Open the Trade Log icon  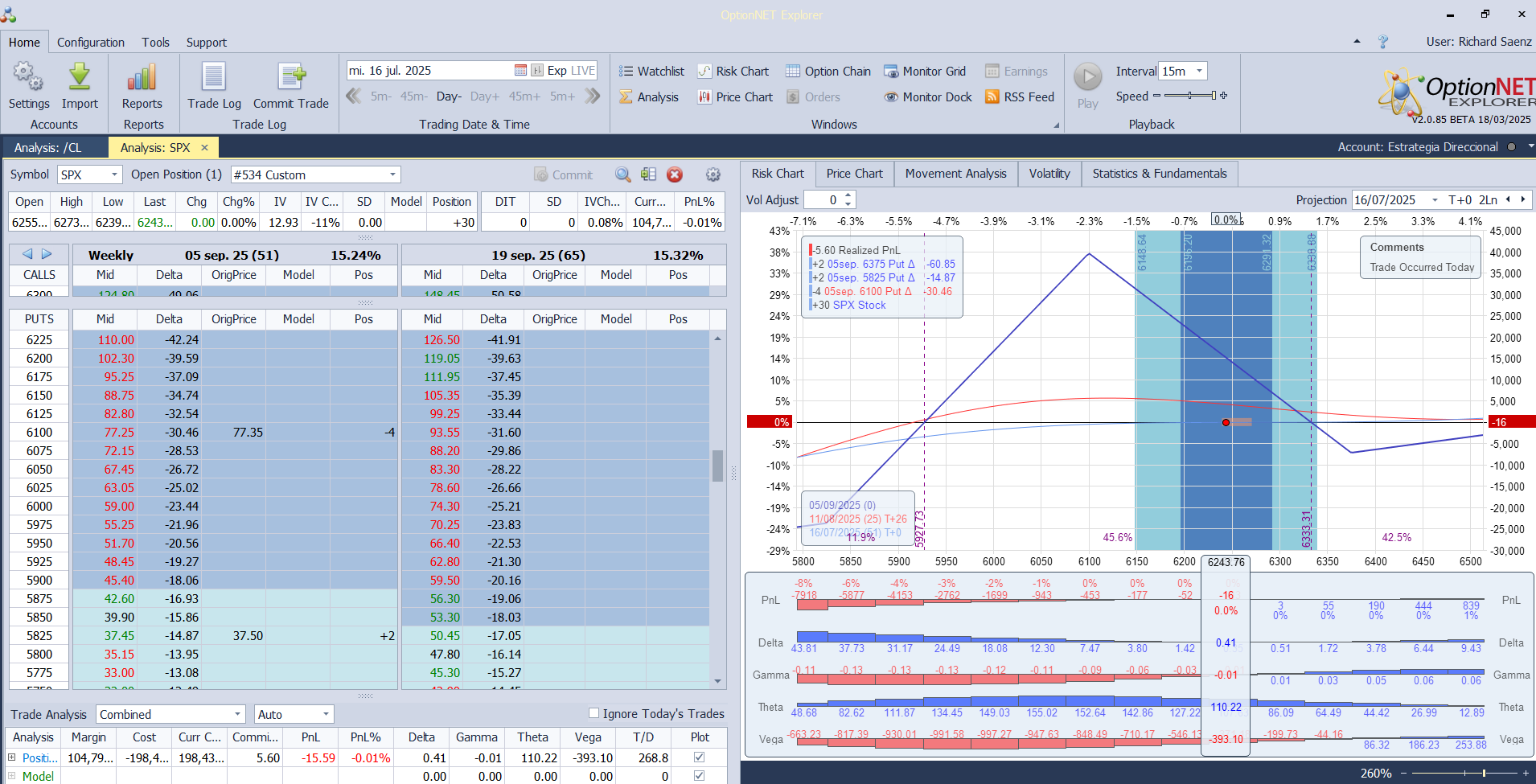[x=214, y=78]
